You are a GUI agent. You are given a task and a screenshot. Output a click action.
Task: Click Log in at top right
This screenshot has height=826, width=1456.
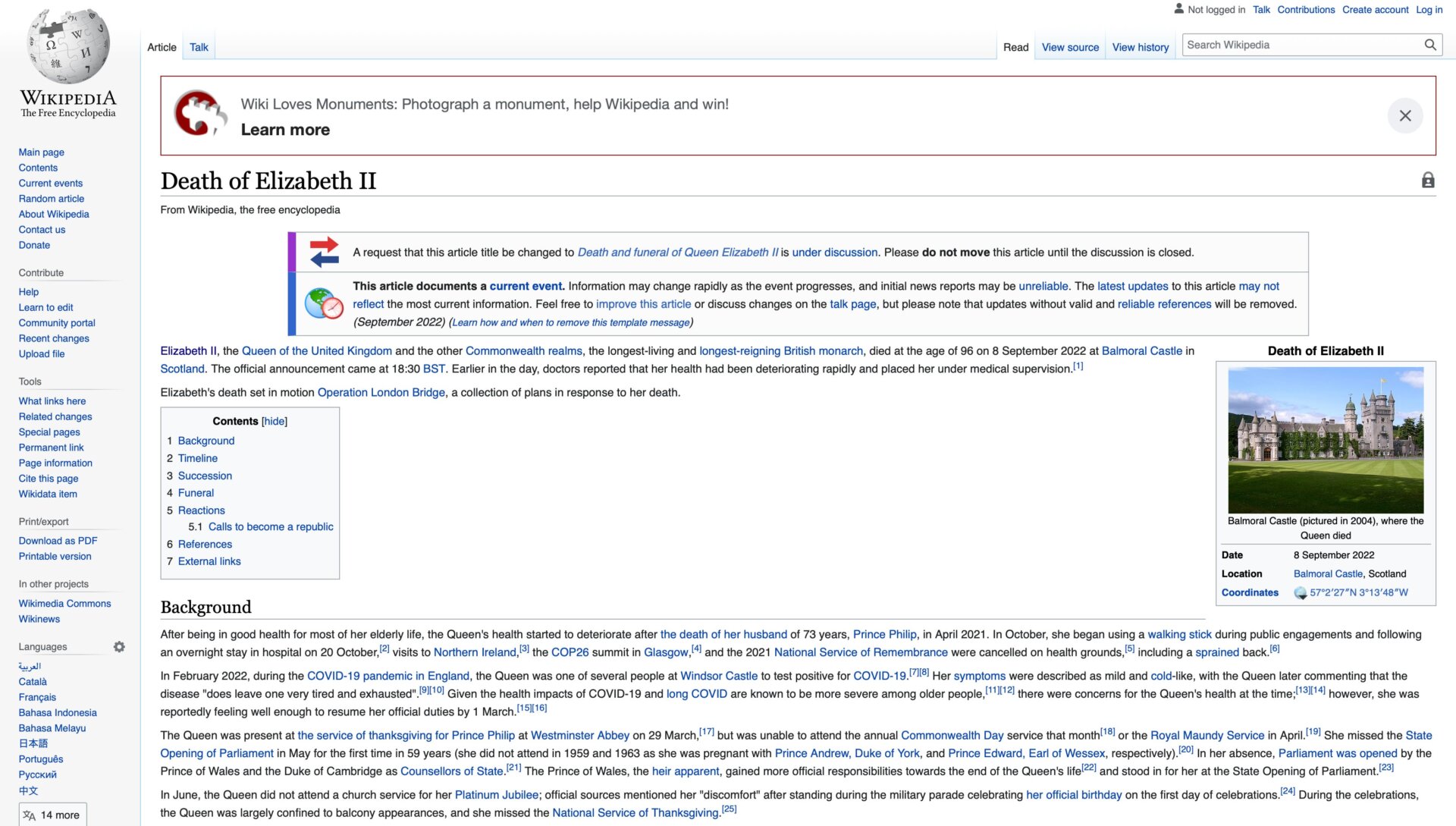tap(1429, 9)
